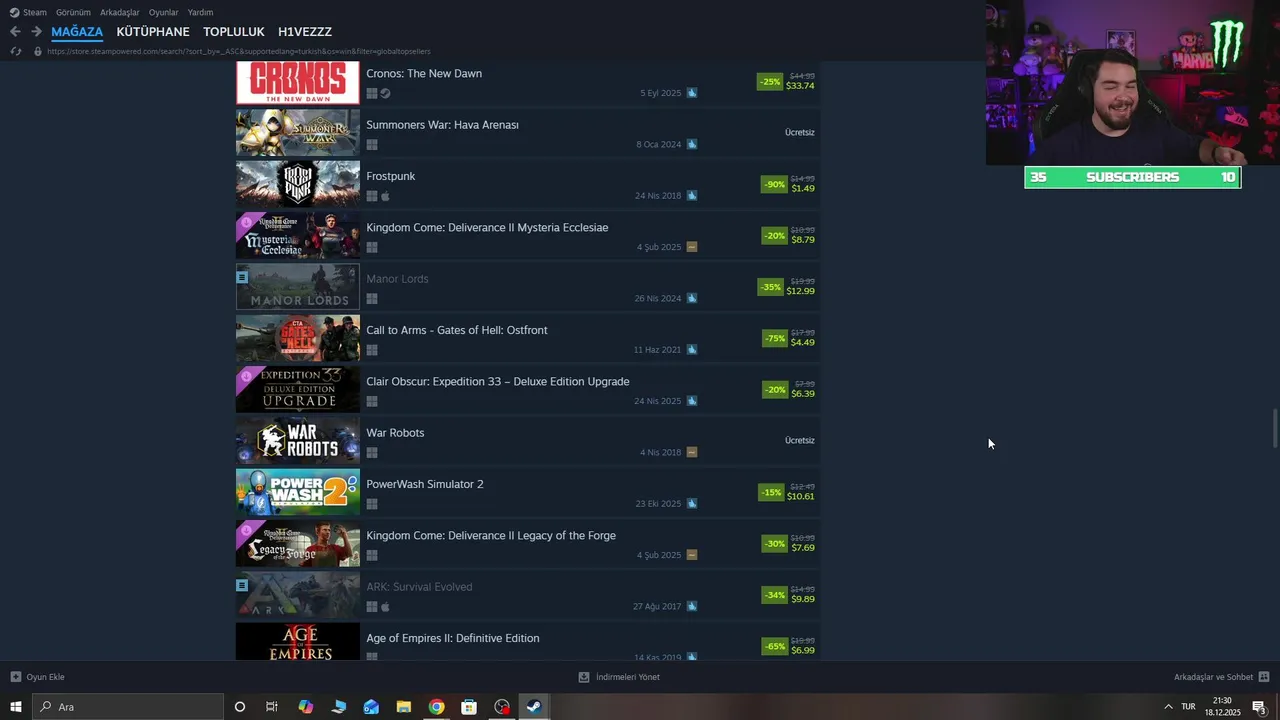Viewport: 1280px width, 720px height.
Task: Switch to the KÜTÜPHANE tab
Action: [x=153, y=32]
